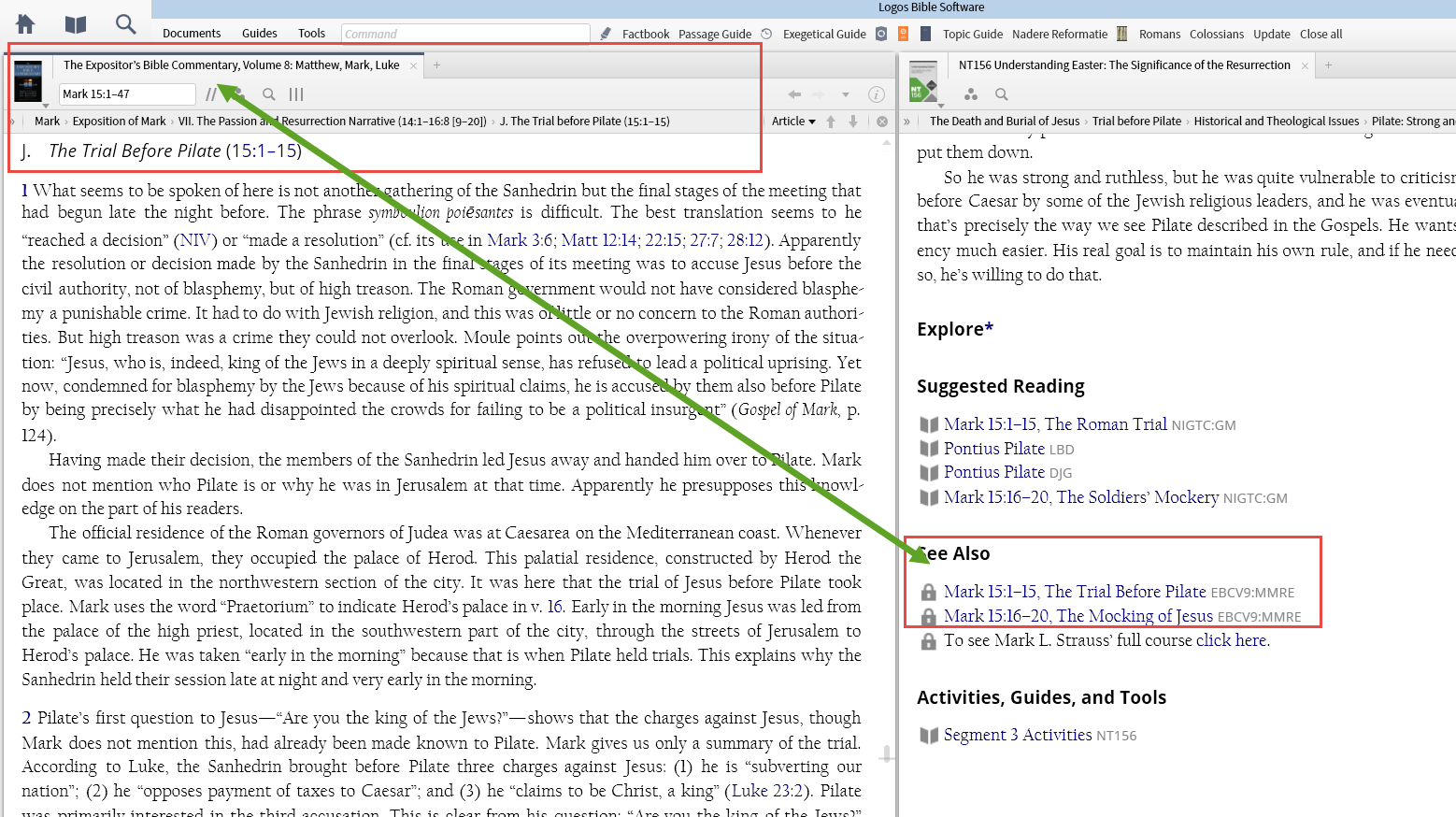This screenshot has width=1456, height=817.
Task: Open the Pontius Pilate LBD link
Action: pos(994,449)
